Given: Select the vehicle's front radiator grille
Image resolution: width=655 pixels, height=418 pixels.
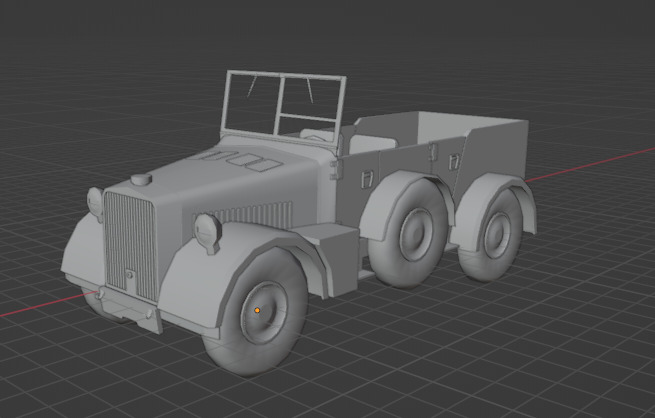Looking at the screenshot, I should click(x=130, y=245).
